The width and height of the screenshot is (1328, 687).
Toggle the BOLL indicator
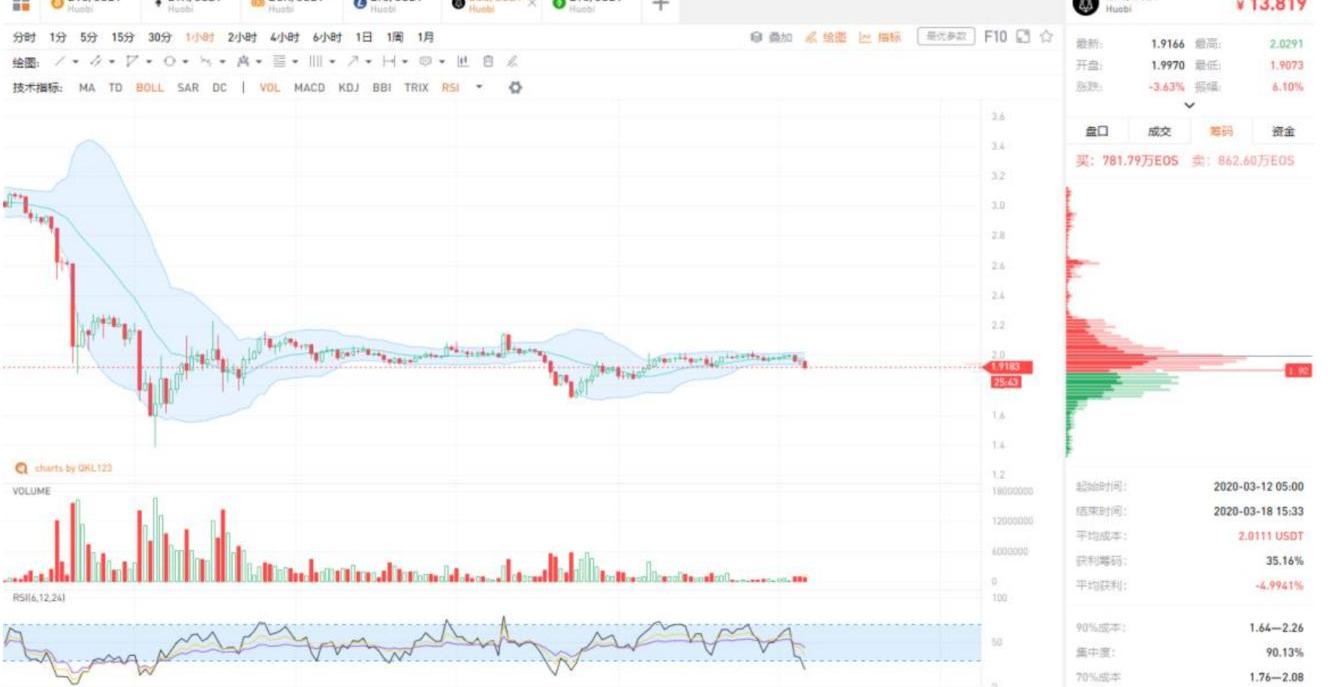point(149,88)
